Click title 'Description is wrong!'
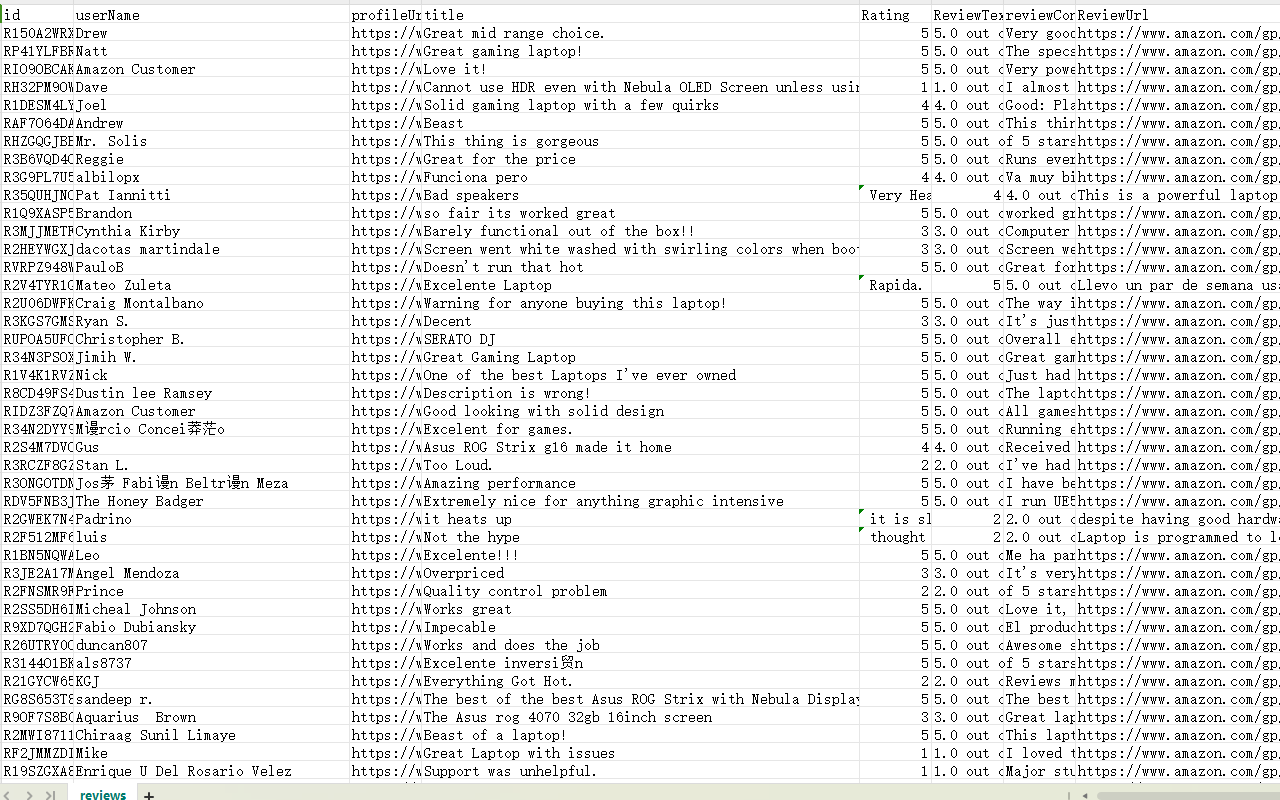1280x800 pixels. click(641, 393)
